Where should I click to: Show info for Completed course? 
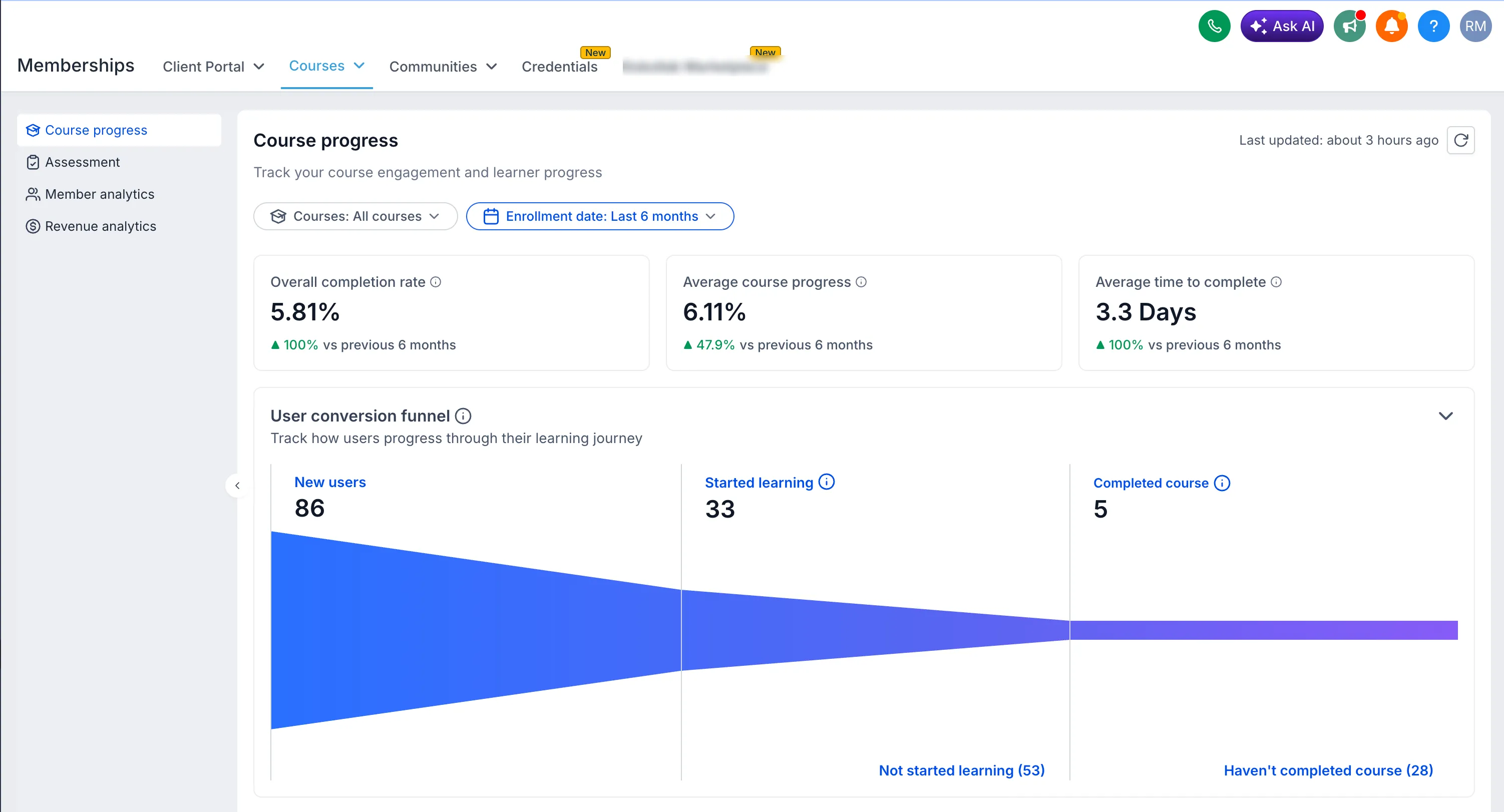pos(1222,483)
